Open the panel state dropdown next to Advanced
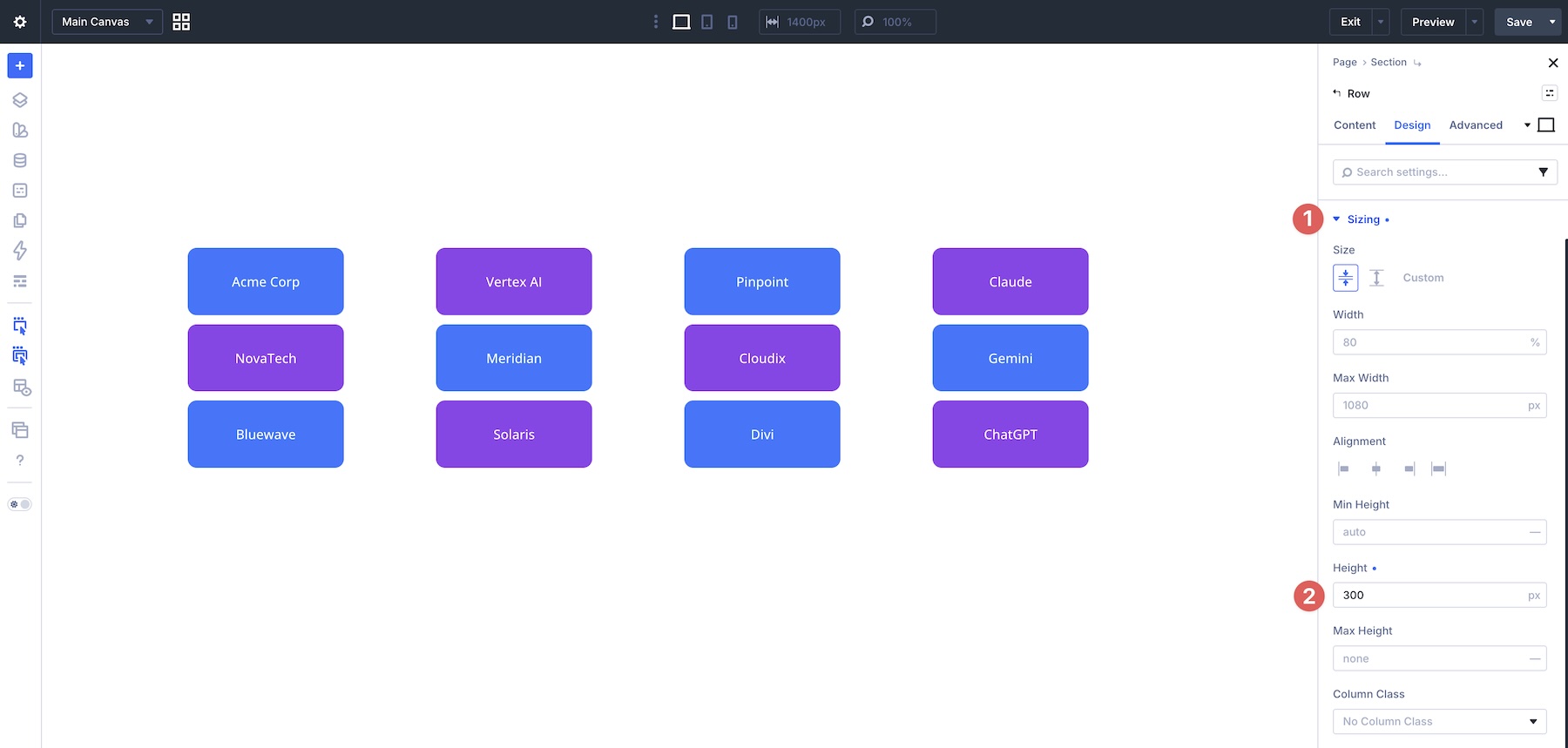Image resolution: width=1568 pixels, height=748 pixels. pyautogui.click(x=1527, y=125)
